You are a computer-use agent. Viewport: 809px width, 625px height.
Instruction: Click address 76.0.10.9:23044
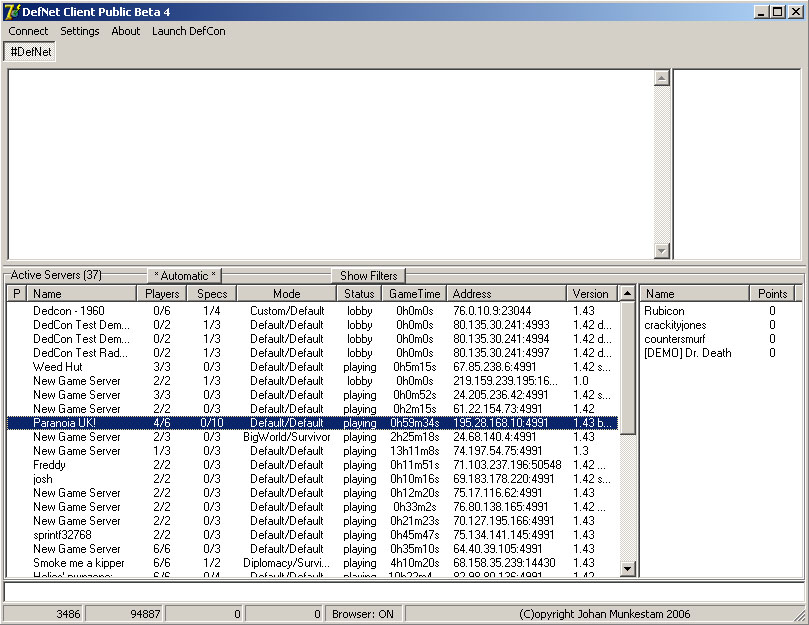coord(492,311)
